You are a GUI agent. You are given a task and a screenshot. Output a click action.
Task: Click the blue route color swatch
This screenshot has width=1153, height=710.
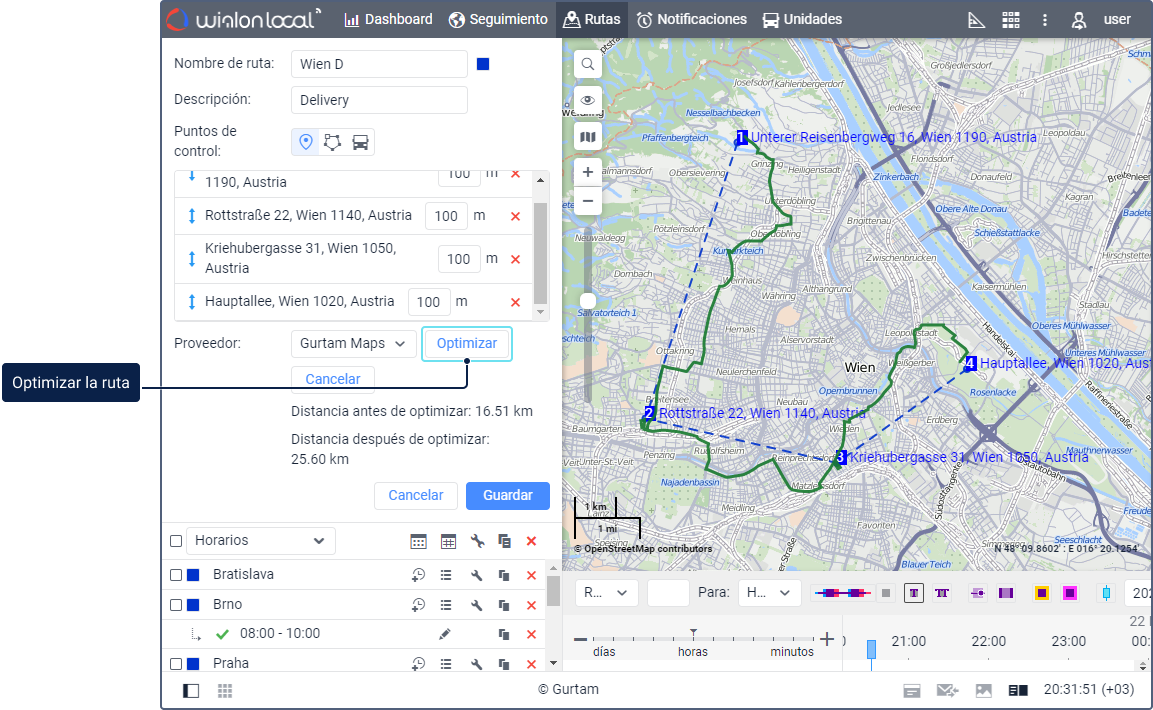click(x=483, y=65)
